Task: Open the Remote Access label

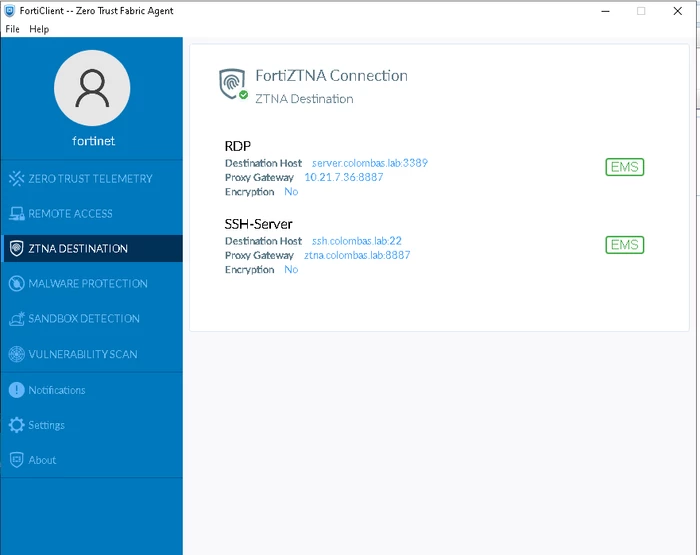Action: [71, 214]
